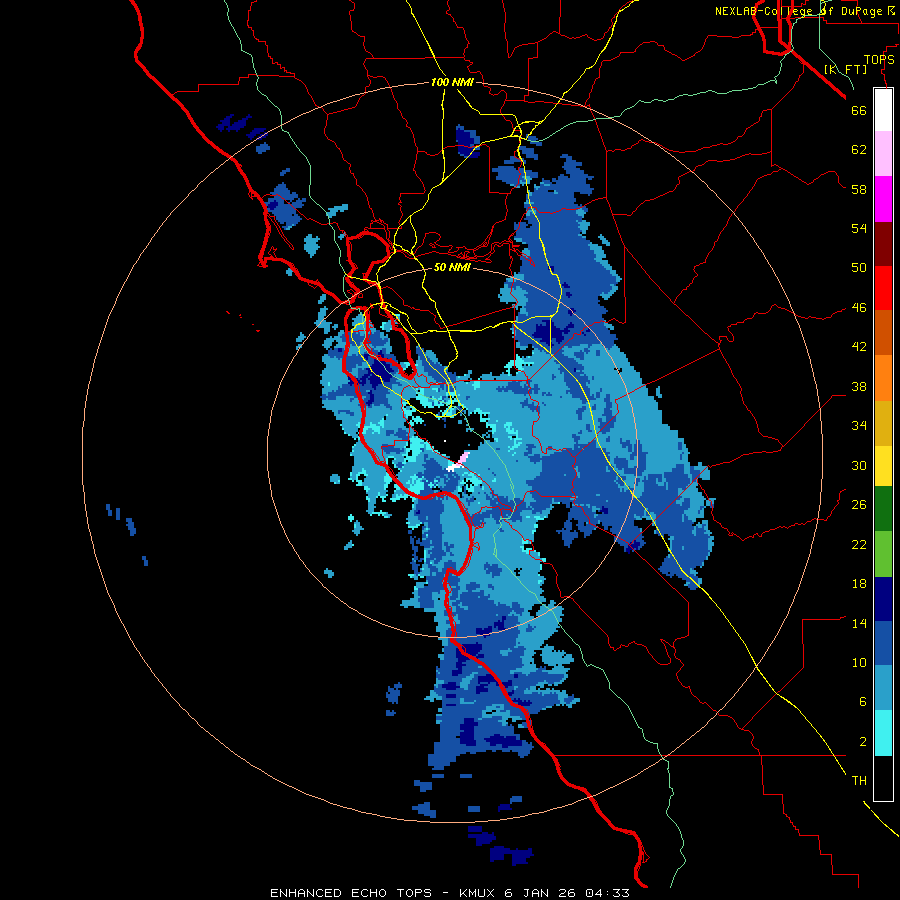Viewport: 900px width, 900px height.
Task: Click the dark green legend swatch
Action: coord(883,509)
